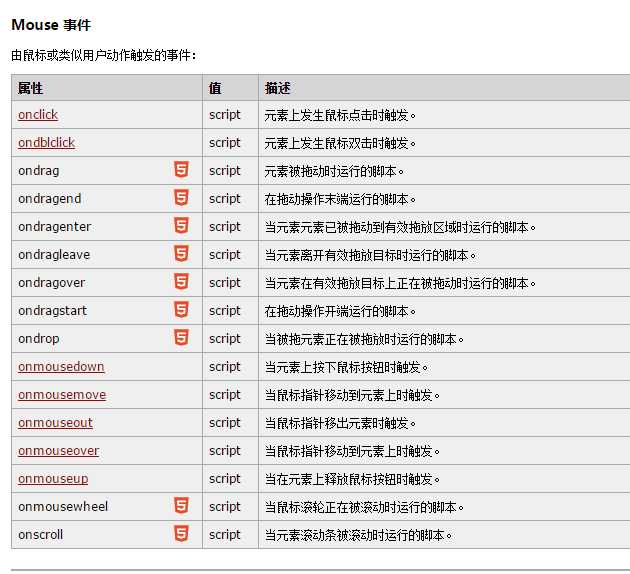Click the ondragend attribute name
Viewport: 630px width, 574px height.
(49, 198)
